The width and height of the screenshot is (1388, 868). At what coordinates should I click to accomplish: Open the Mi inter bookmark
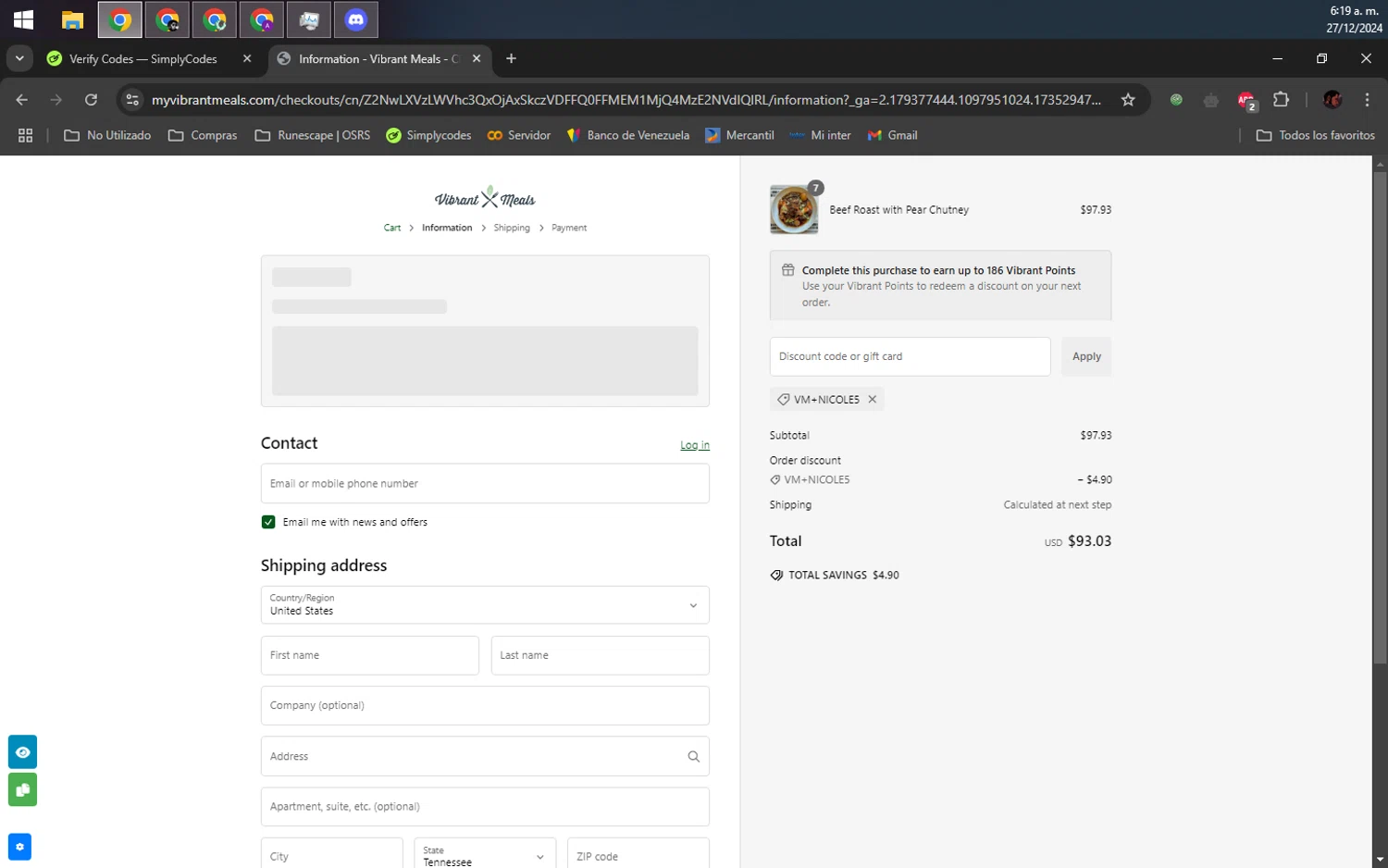tap(820, 135)
